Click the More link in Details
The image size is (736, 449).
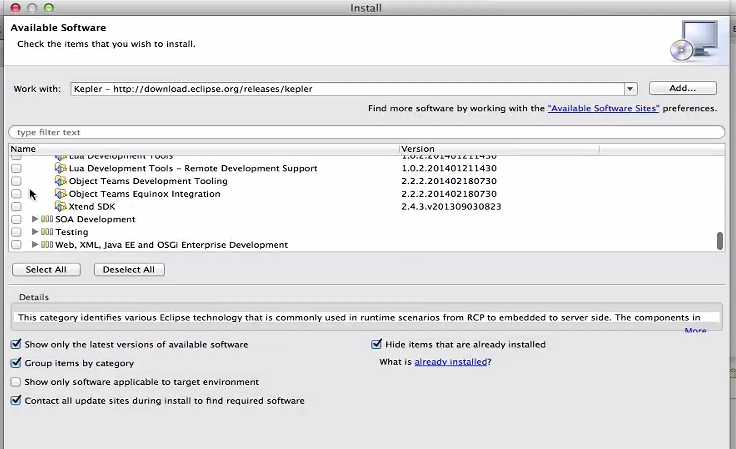695,331
